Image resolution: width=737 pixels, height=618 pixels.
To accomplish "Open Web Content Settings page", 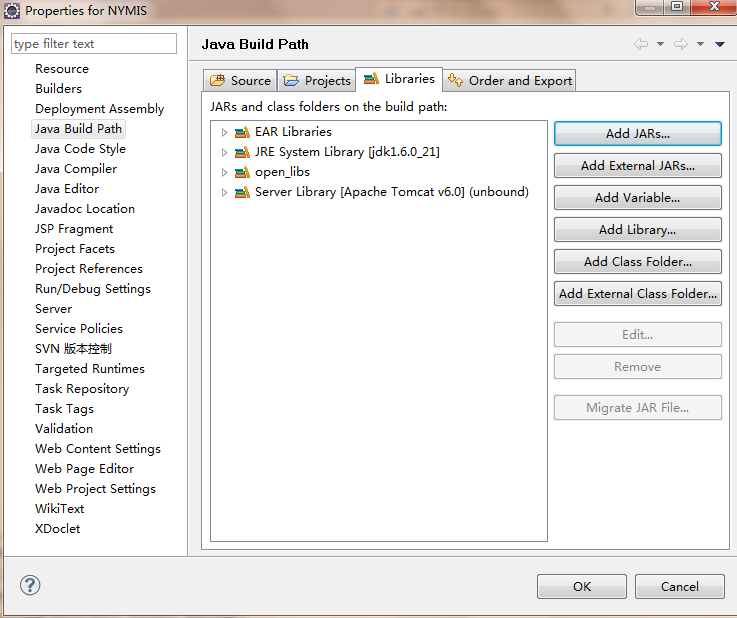I will (98, 449).
